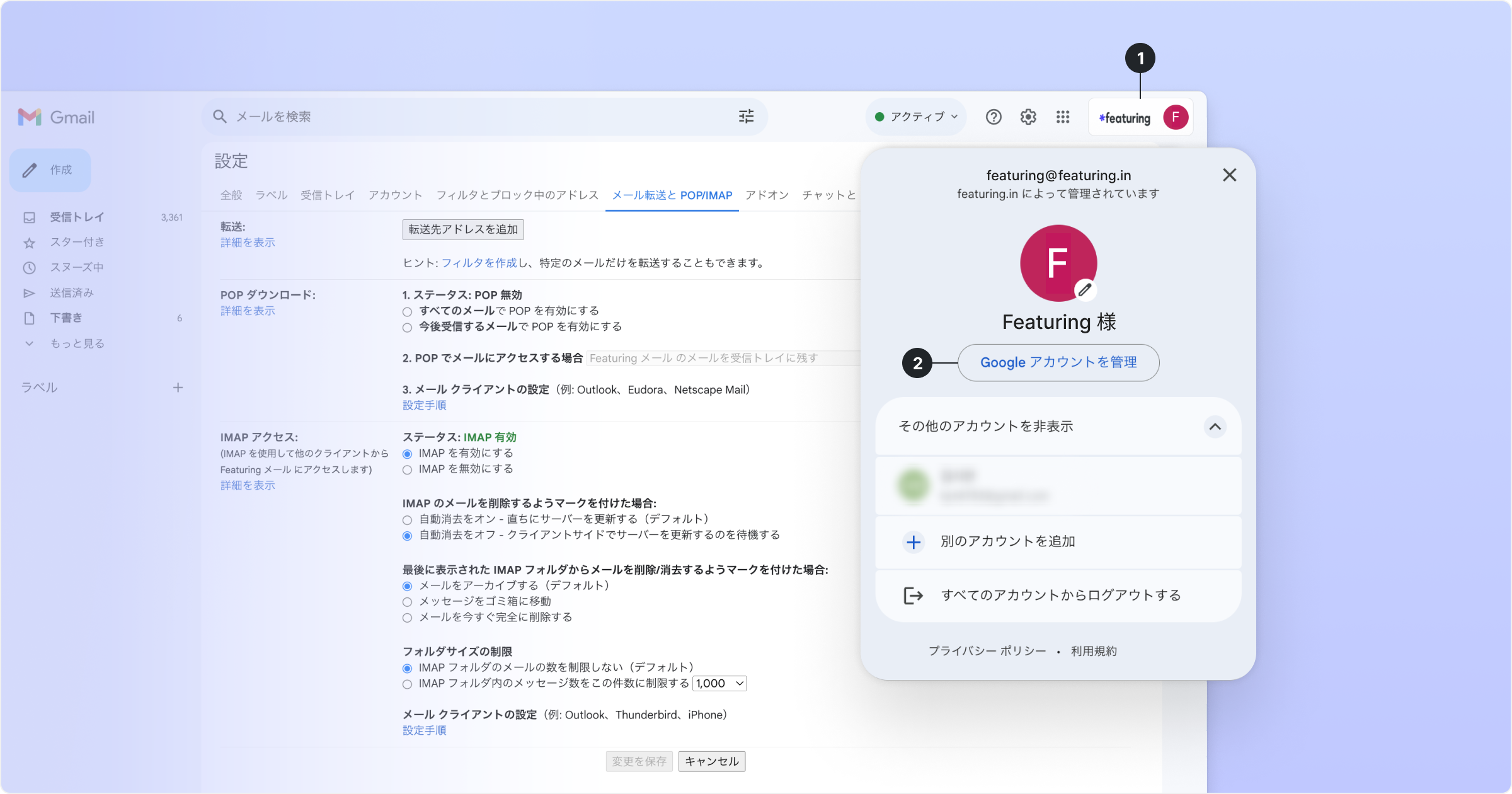This screenshot has height=794, width=1512.
Task: Click the search filter options icon
Action: 746,117
